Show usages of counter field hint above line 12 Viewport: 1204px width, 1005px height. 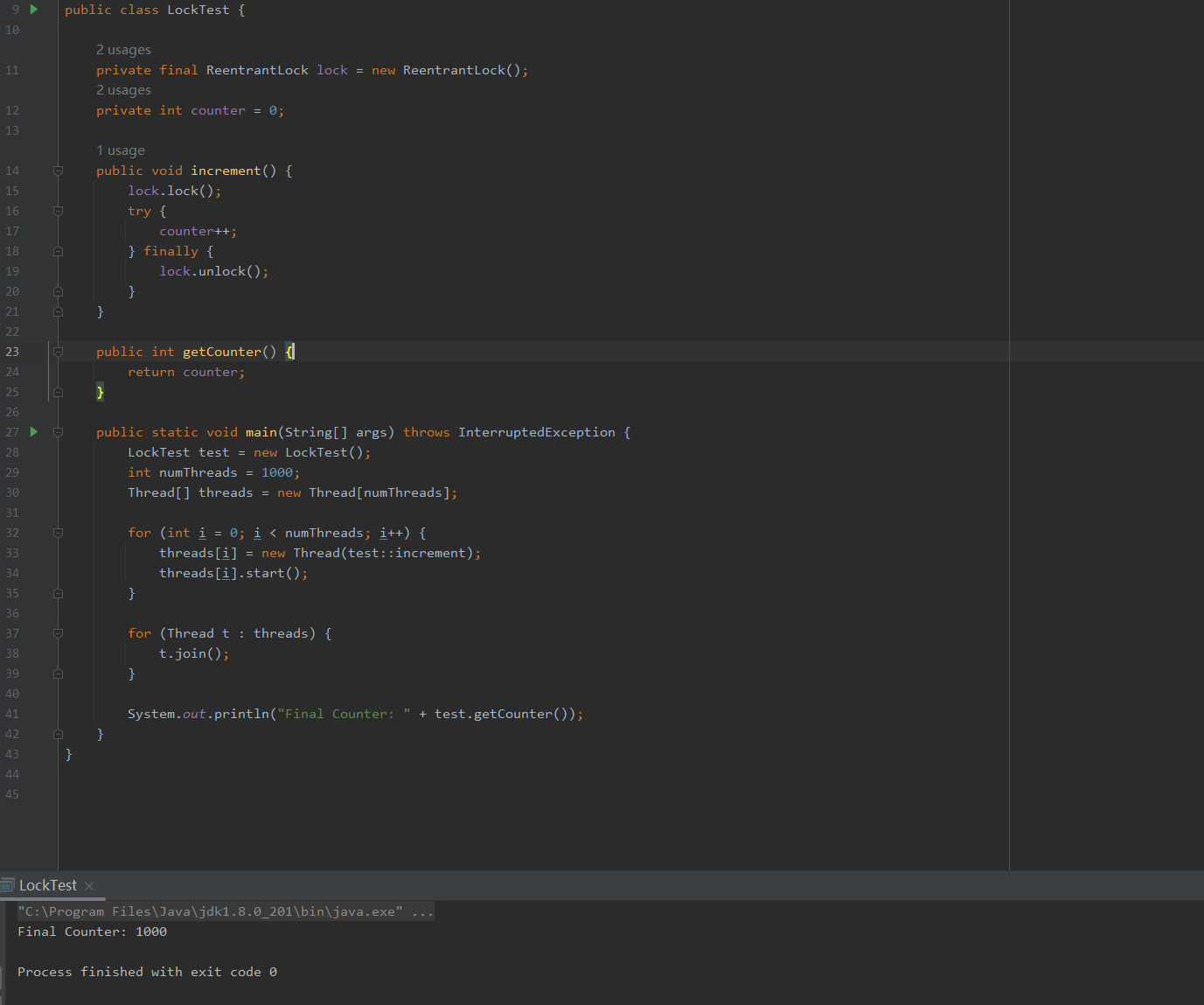(123, 90)
